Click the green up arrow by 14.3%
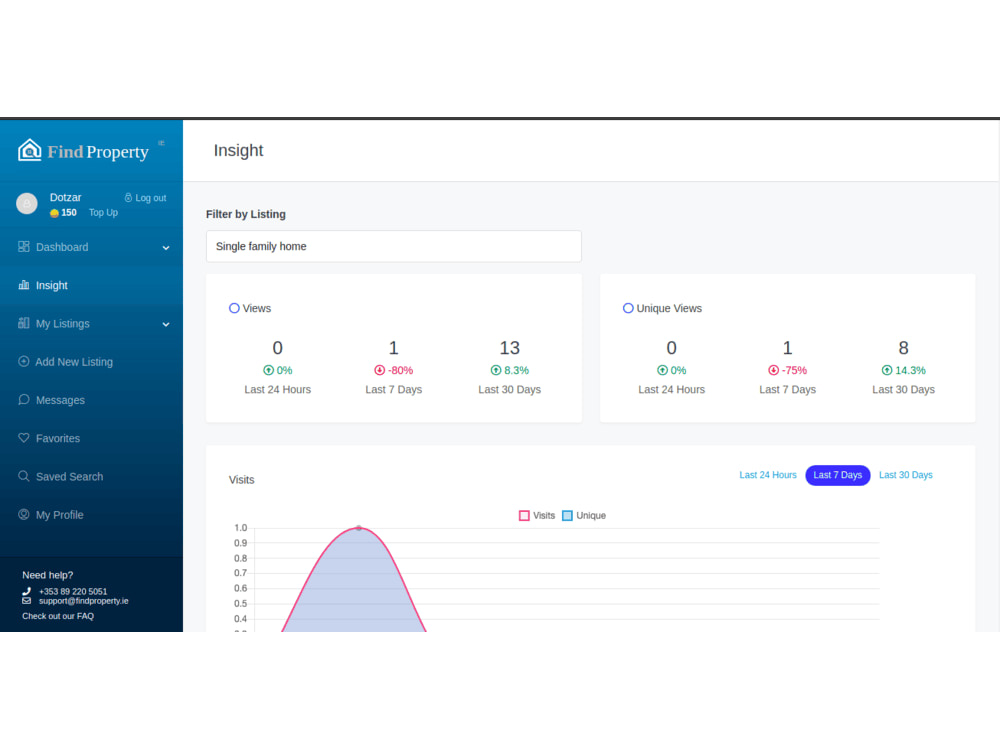Image resolution: width=1000 pixels, height=750 pixels. pos(887,370)
